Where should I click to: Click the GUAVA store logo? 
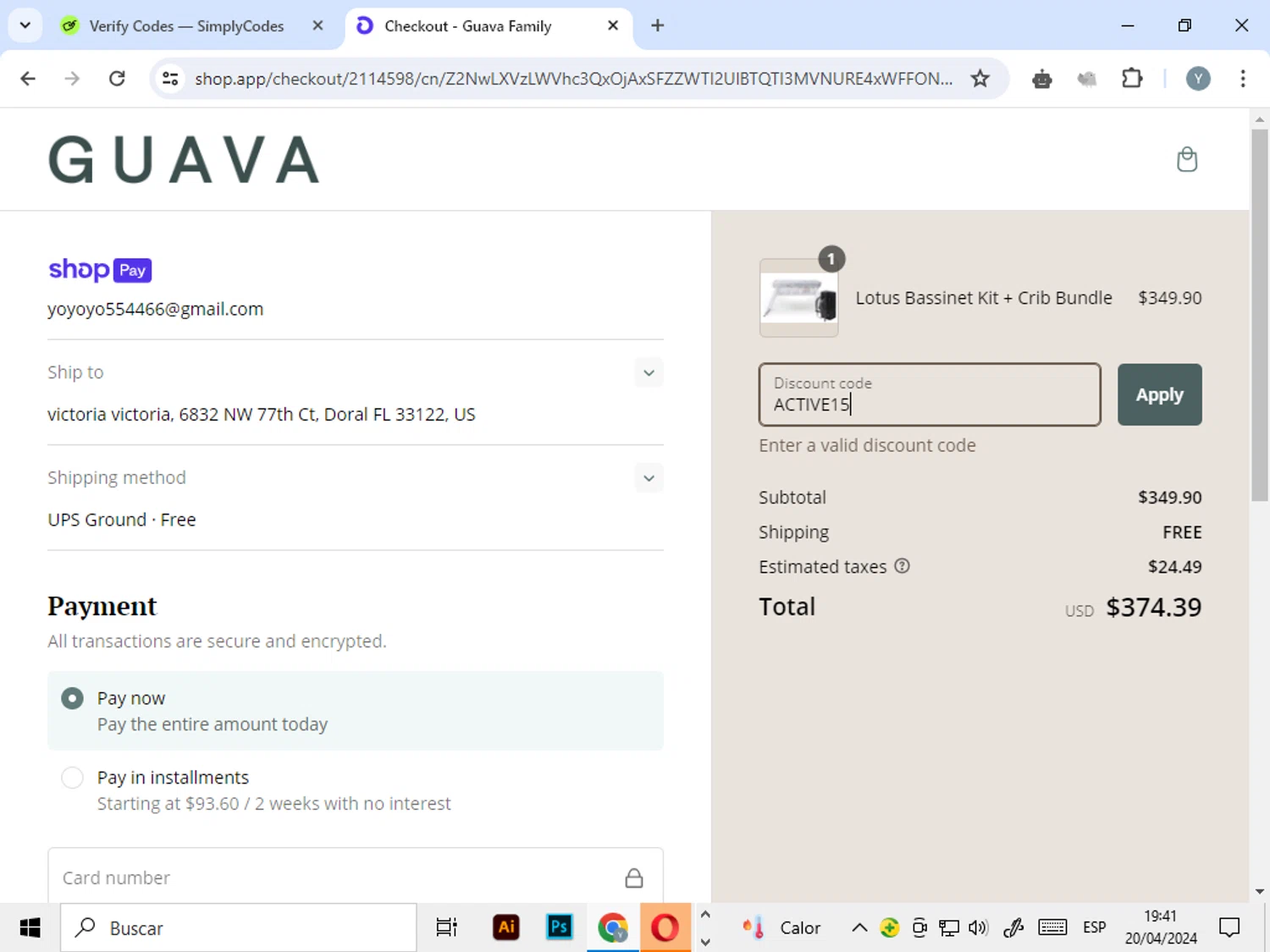[184, 160]
